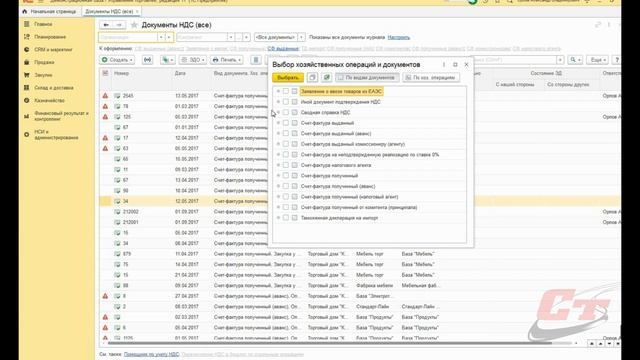The image size is (640, 360).
Task: Select the table row numbered 212001
Action: point(359,222)
